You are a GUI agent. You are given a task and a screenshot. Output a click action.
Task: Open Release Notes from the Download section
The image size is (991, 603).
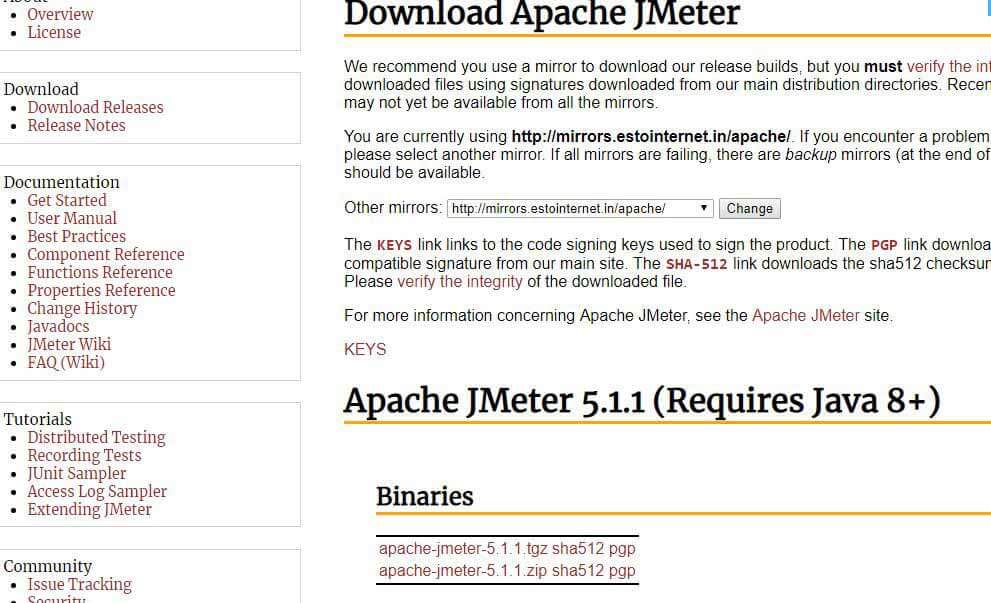(x=76, y=125)
